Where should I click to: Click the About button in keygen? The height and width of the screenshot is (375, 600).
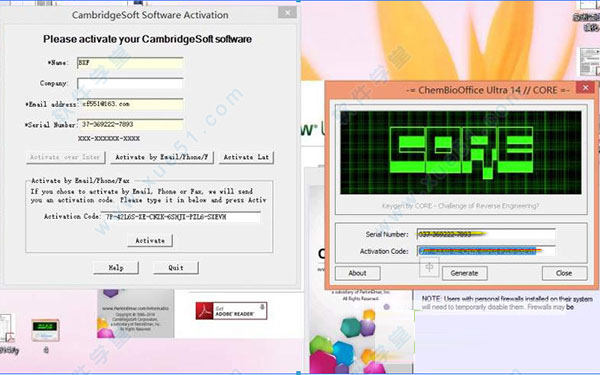point(357,273)
